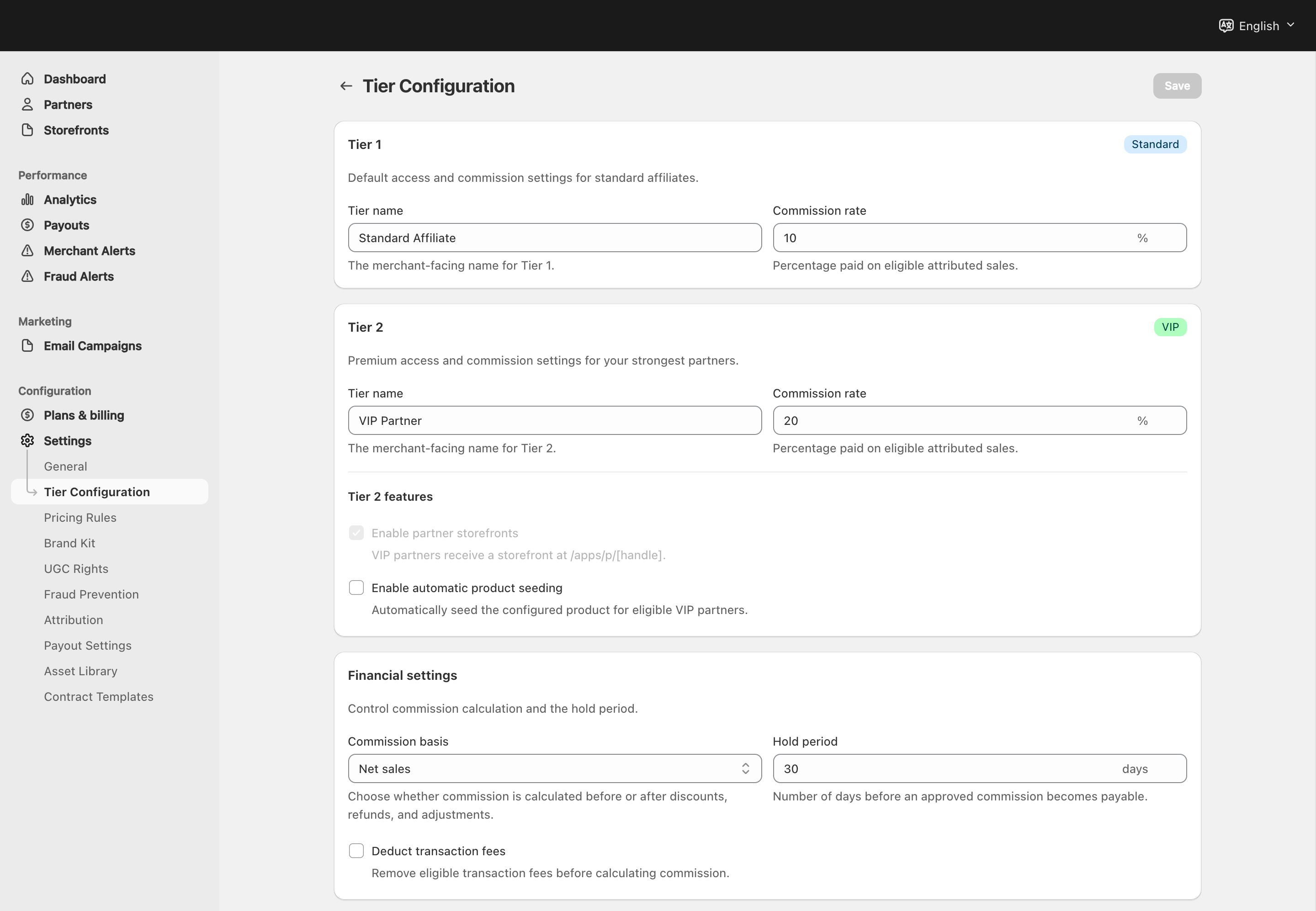The width and height of the screenshot is (1316, 911).
Task: Click the Email Campaigns document icon
Action: [27, 346]
